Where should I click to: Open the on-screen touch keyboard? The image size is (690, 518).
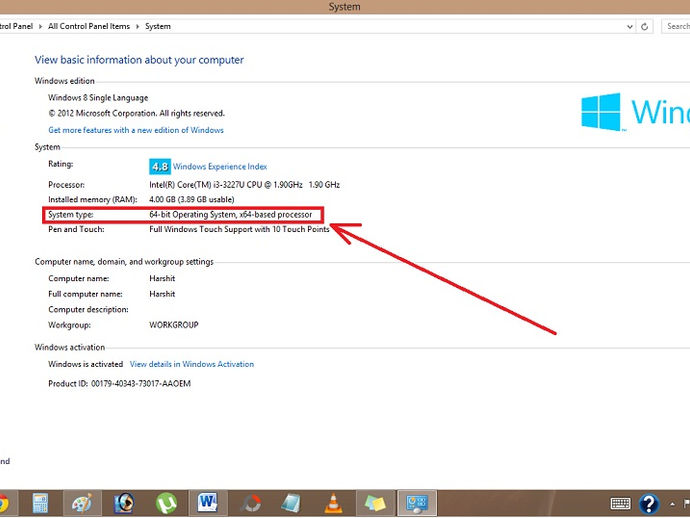620,503
